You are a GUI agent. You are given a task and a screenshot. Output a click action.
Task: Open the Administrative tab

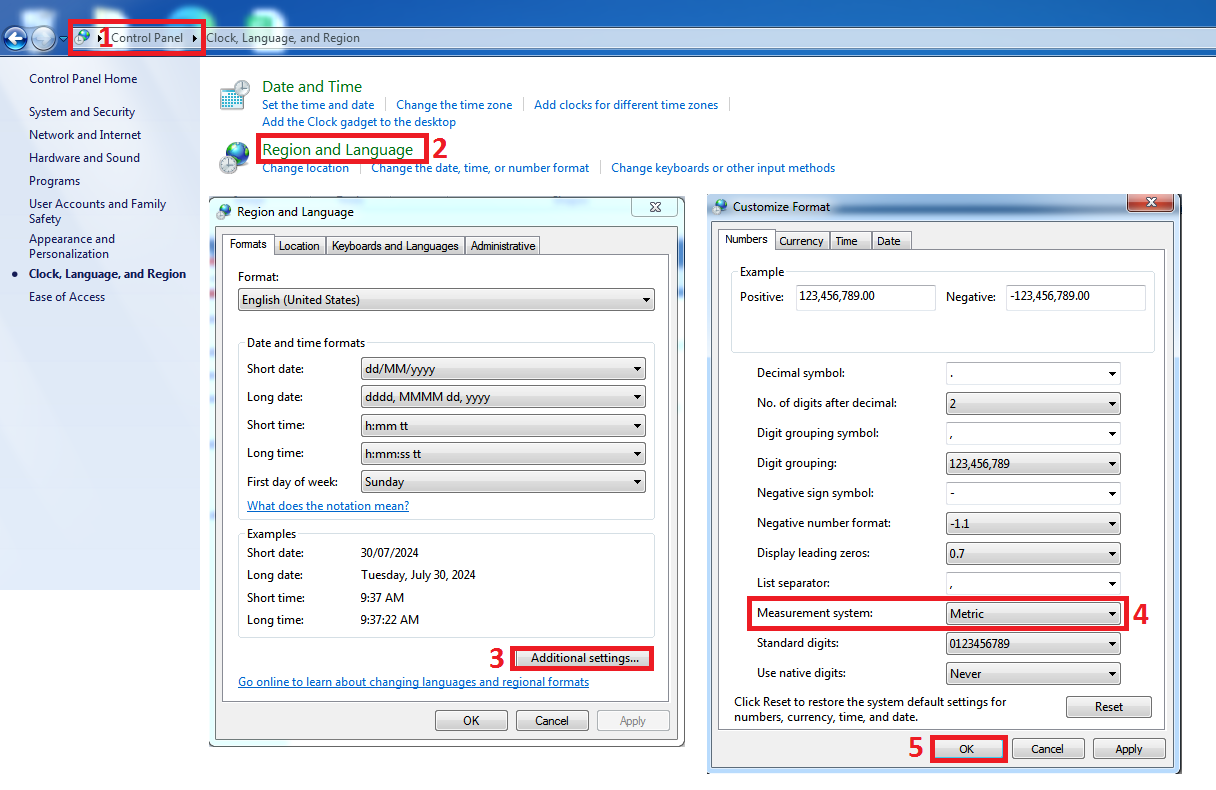[x=503, y=246]
